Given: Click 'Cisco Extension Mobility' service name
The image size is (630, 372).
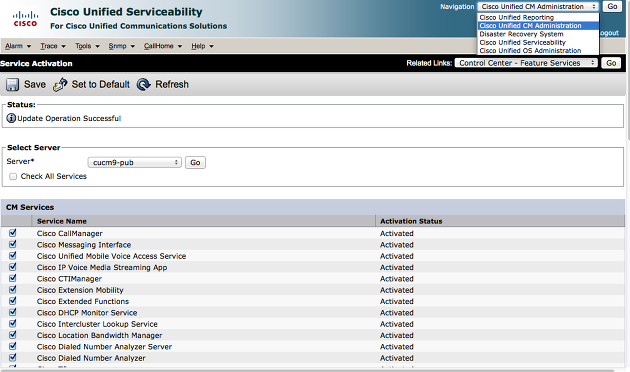Looking at the screenshot, I should (x=80, y=290).
